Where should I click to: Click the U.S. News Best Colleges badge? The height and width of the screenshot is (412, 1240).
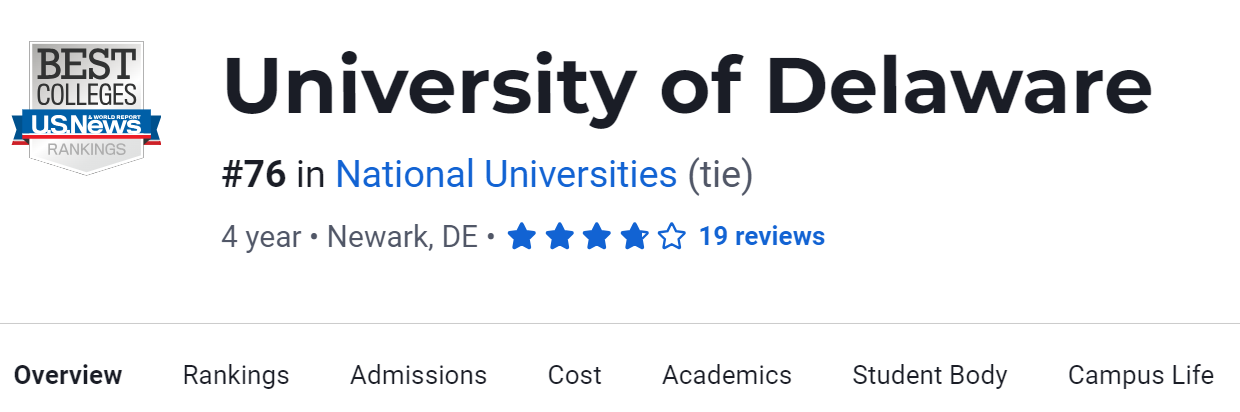click(x=87, y=108)
